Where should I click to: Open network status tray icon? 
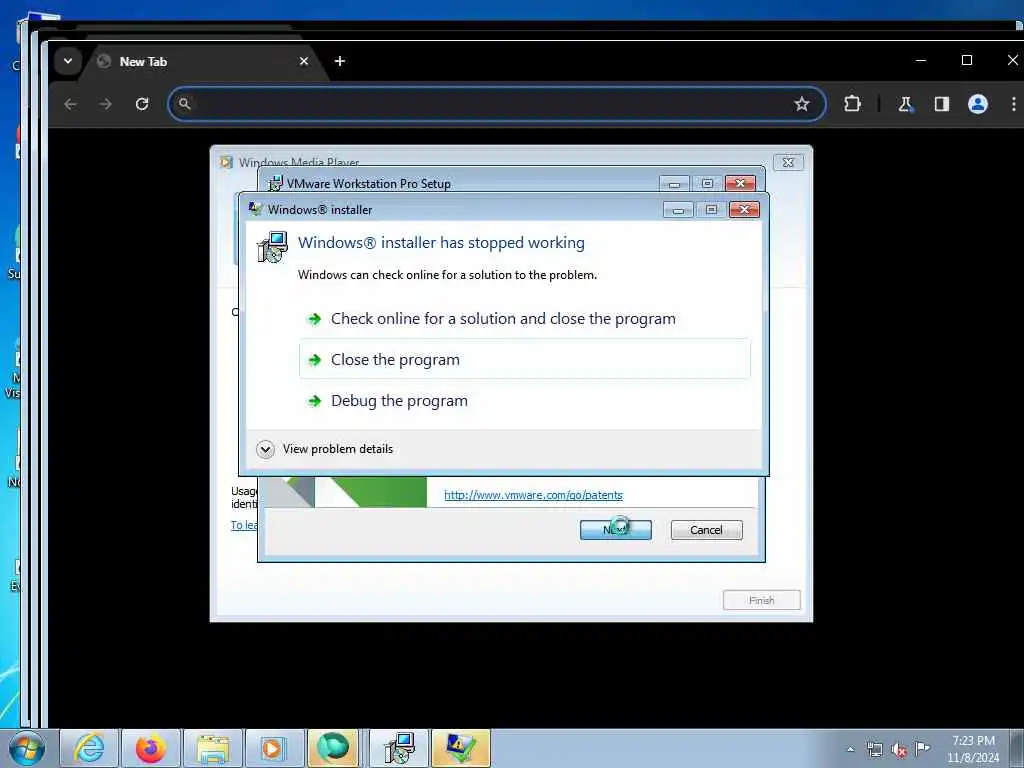(x=875, y=749)
